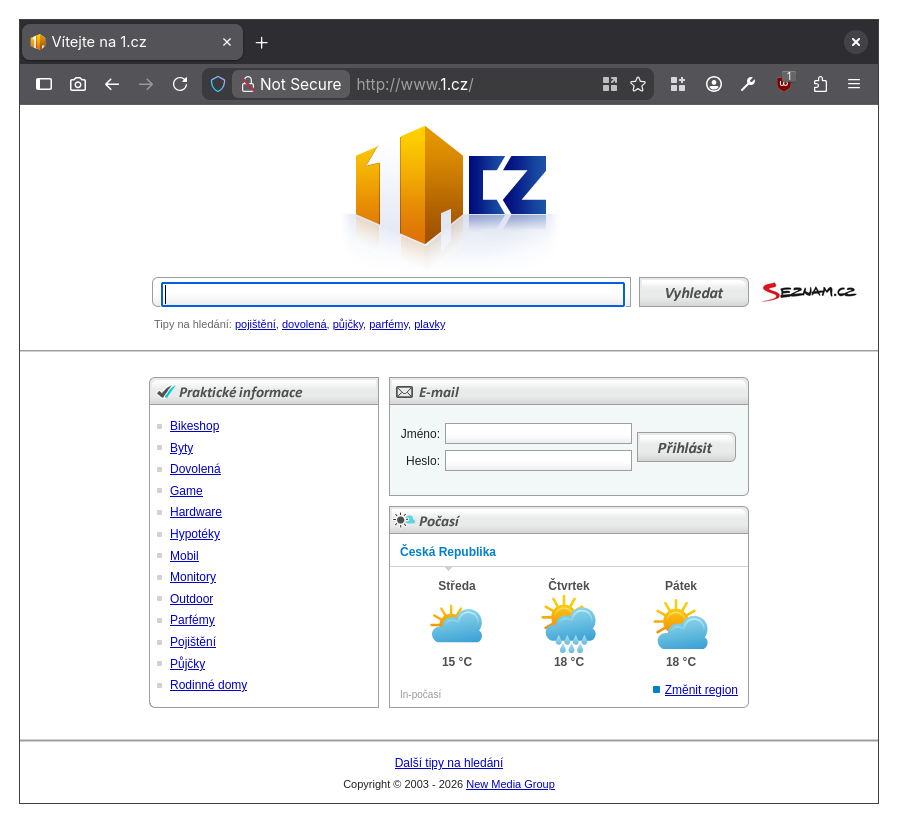Click the Změnit region link
The image size is (898, 823).
point(701,690)
